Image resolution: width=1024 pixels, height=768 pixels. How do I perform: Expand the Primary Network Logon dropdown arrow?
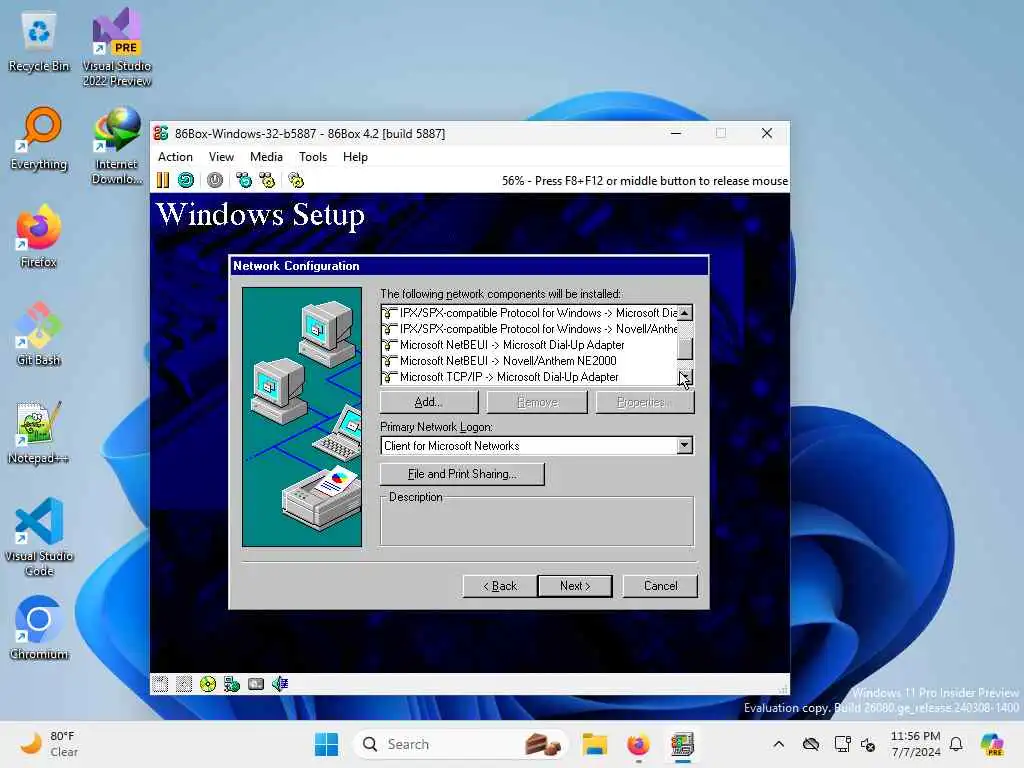[684, 445]
